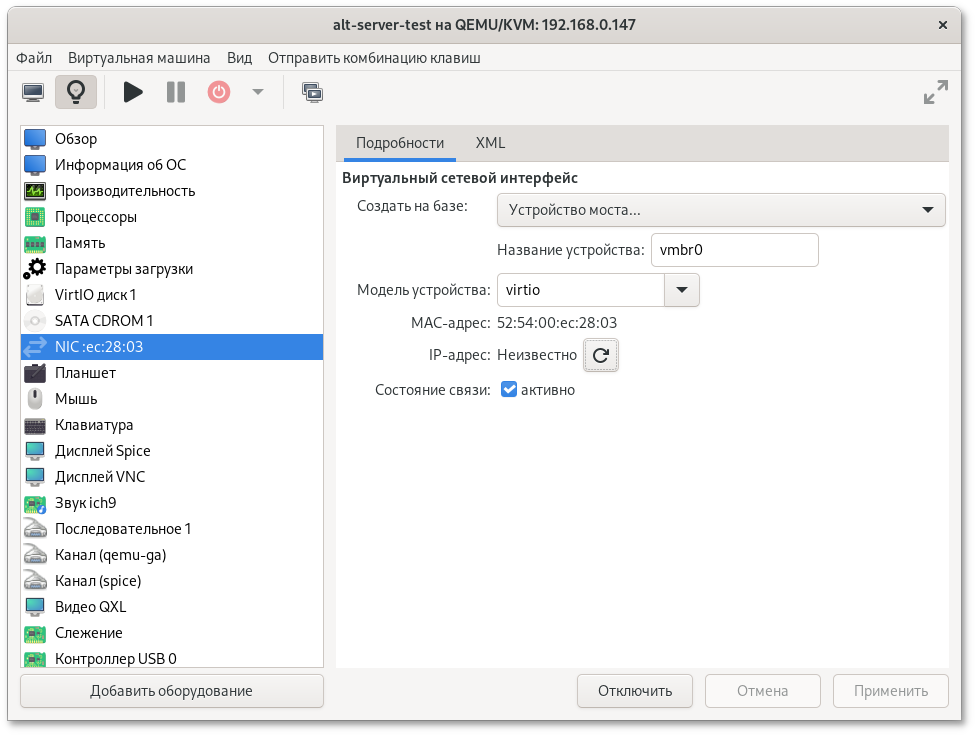Image resolution: width=975 pixels, height=735 pixels.
Task: Refresh the unknown IP address
Action: tap(601, 355)
